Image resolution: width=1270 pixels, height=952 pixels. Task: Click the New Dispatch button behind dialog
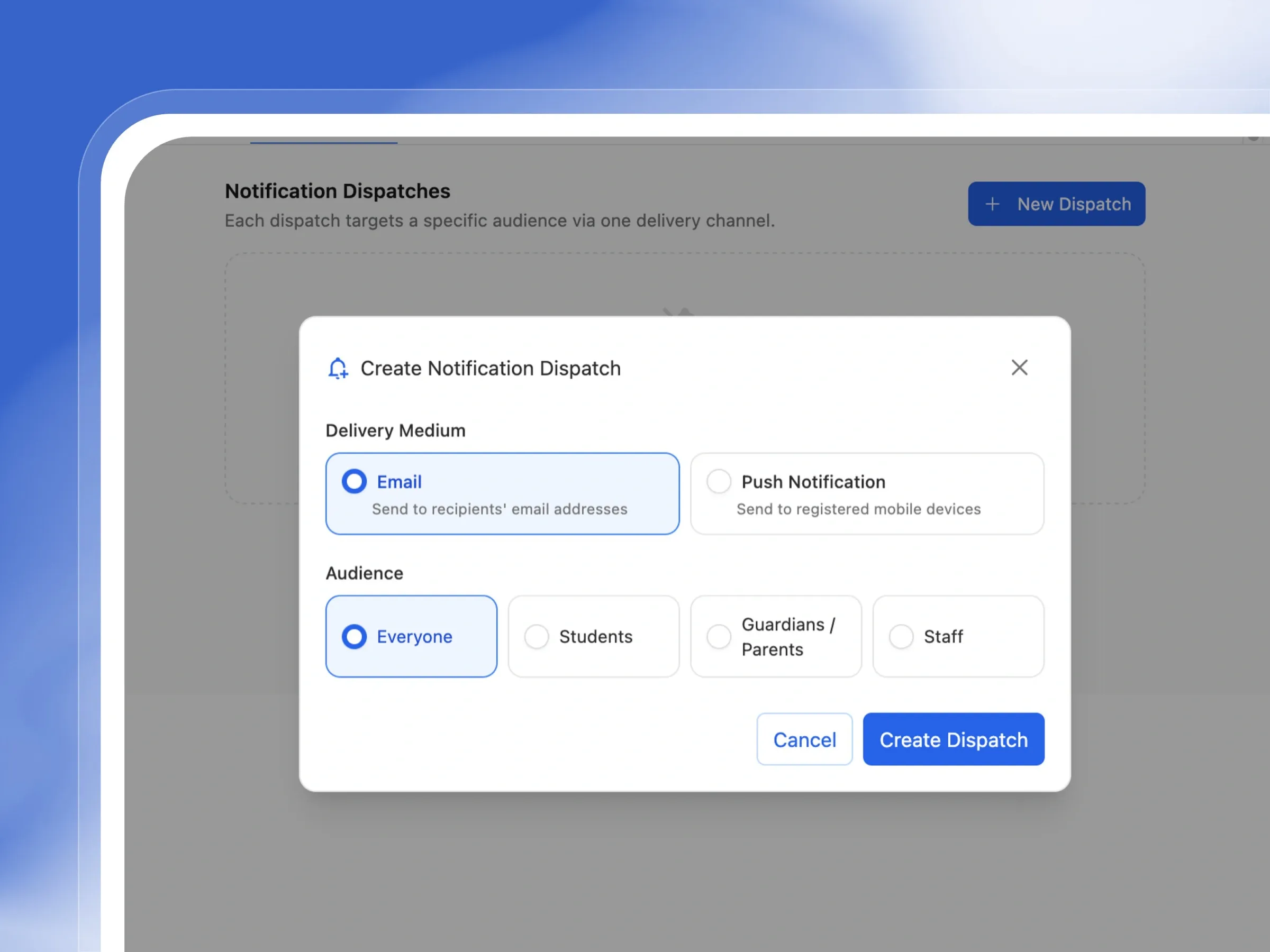point(1056,204)
